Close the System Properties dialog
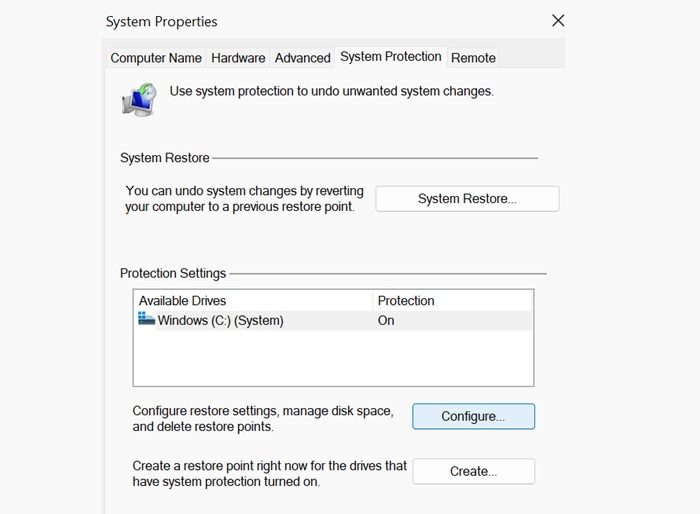This screenshot has width=700, height=514. (x=558, y=21)
